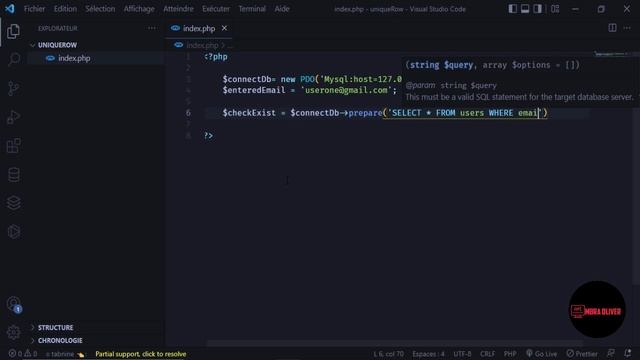Click the line and column indicator

388,354
